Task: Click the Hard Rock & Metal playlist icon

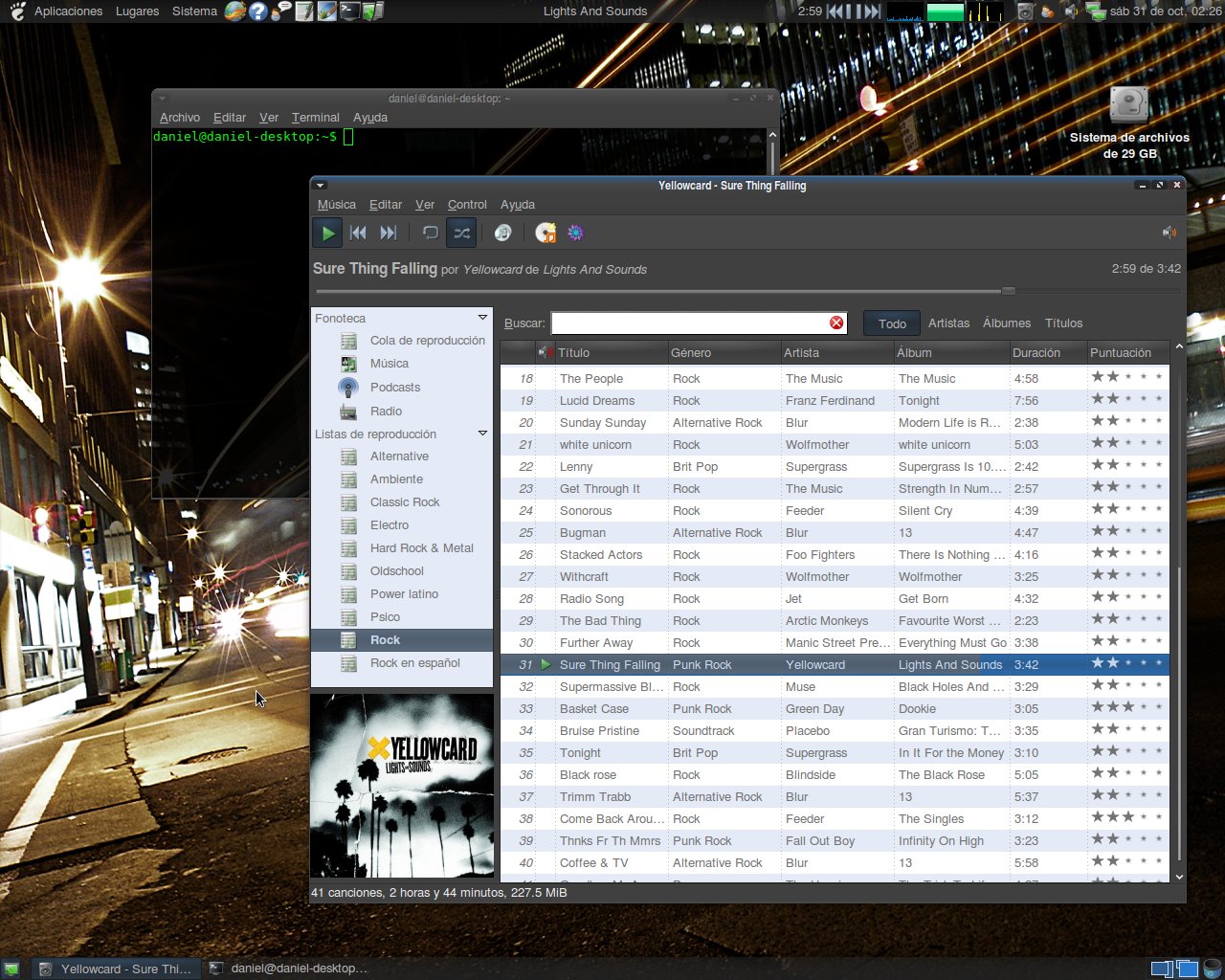Action: click(348, 548)
